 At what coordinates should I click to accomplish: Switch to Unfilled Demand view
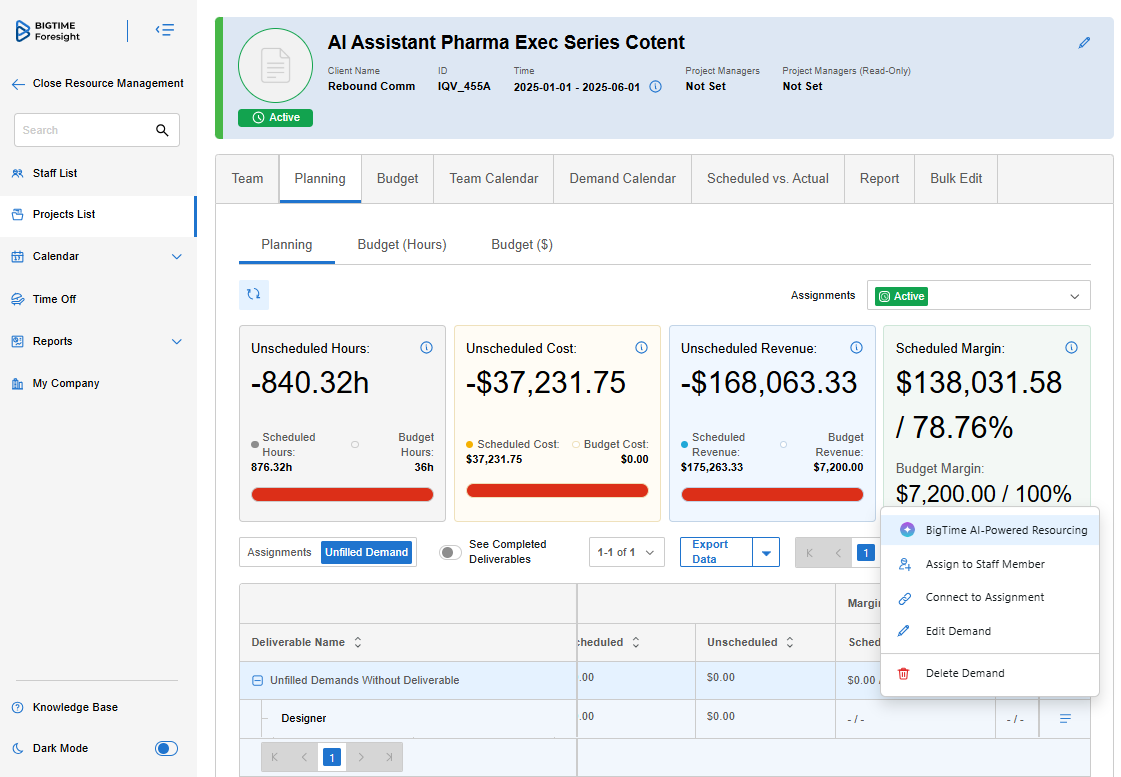click(x=367, y=552)
